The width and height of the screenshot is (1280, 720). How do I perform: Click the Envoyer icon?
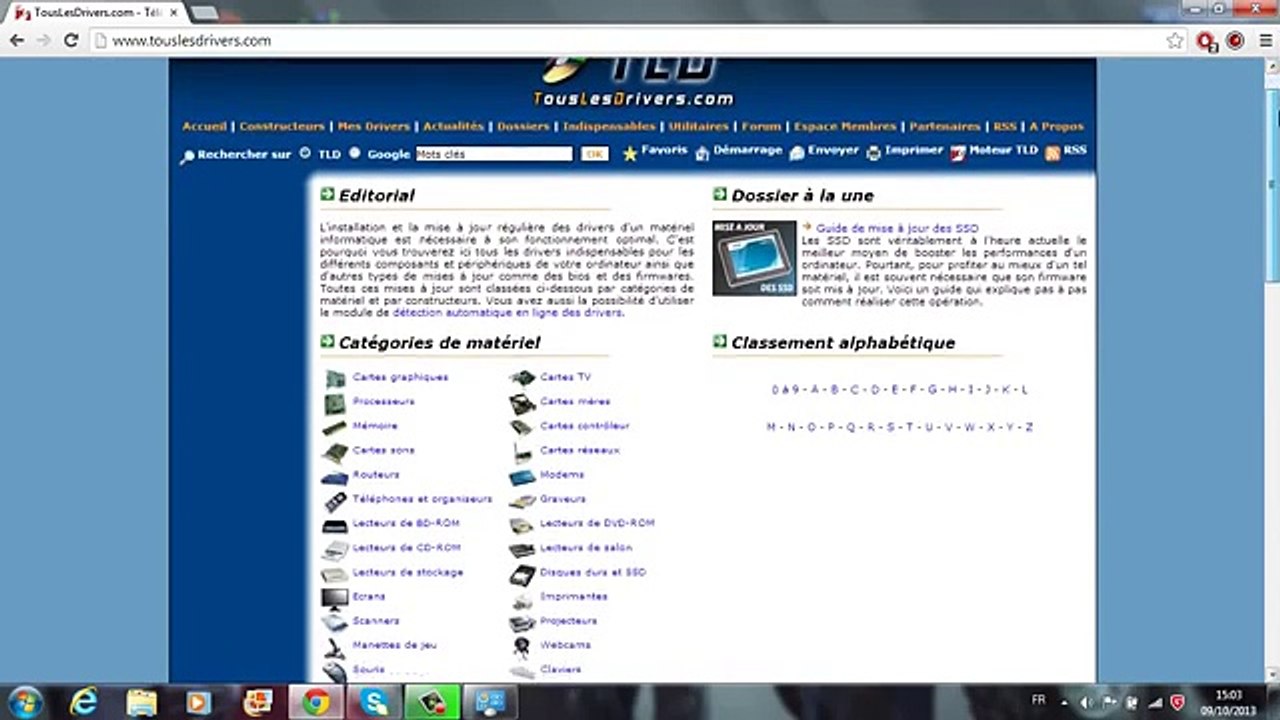[x=796, y=153]
